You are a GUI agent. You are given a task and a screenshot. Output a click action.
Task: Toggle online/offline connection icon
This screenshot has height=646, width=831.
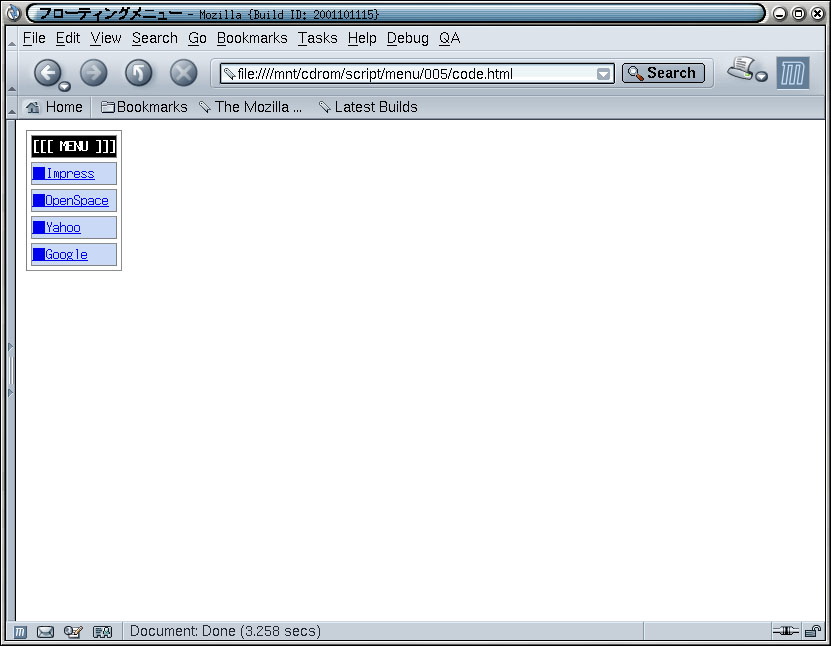pos(785,631)
